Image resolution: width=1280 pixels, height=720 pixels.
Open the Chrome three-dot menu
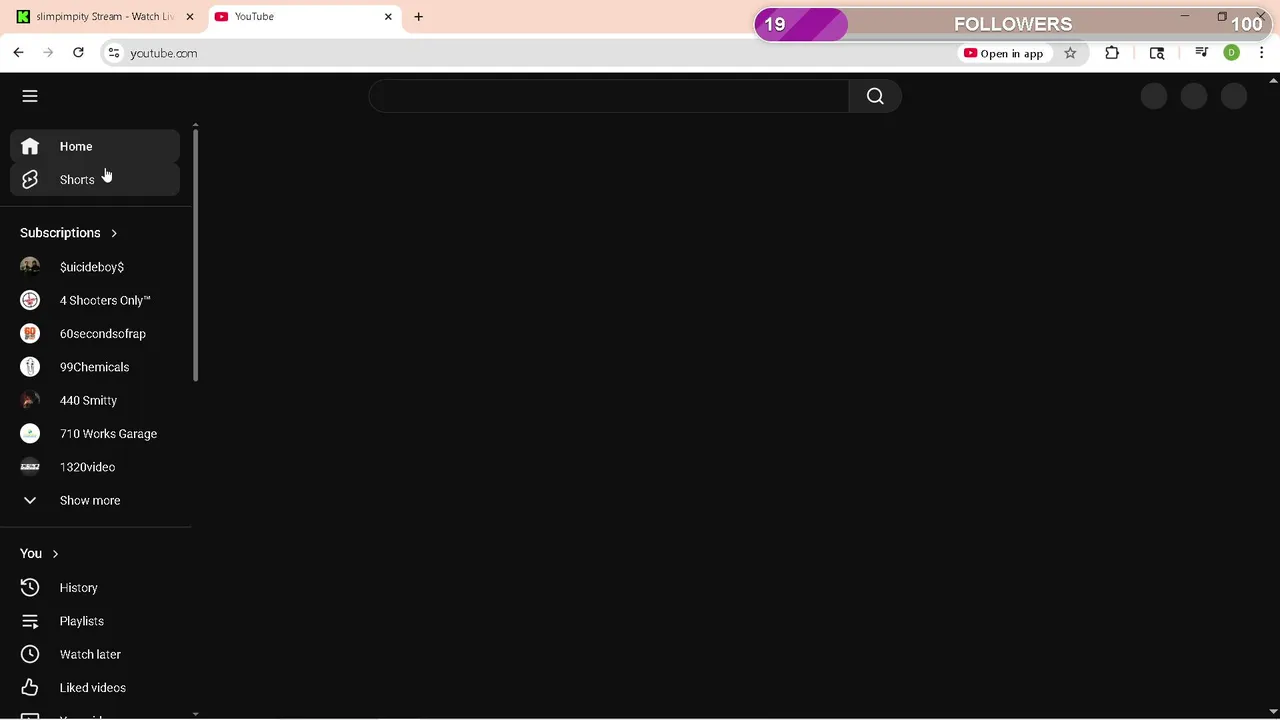tap(1262, 53)
